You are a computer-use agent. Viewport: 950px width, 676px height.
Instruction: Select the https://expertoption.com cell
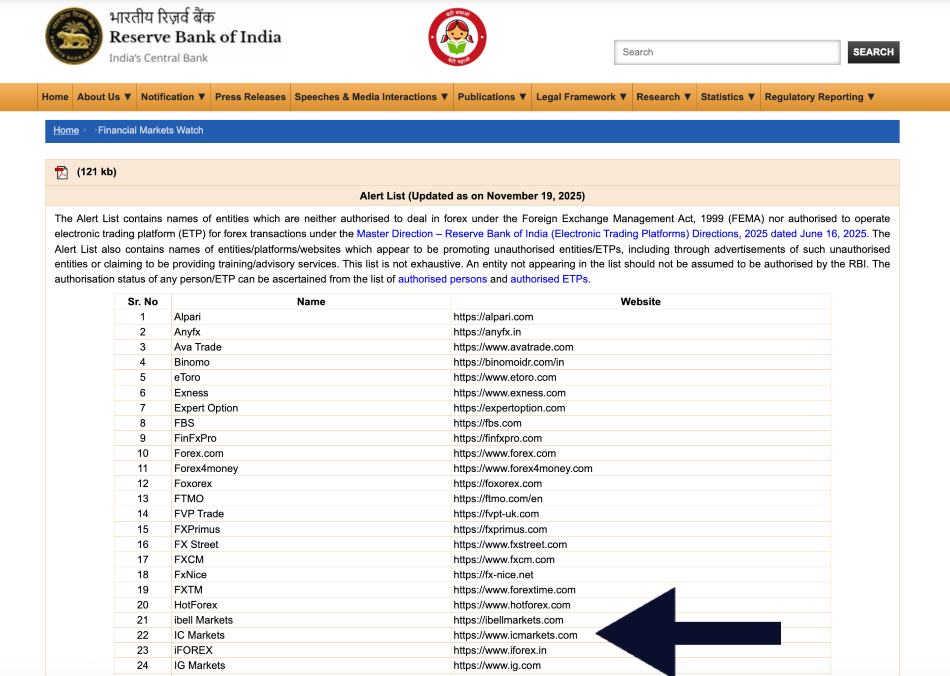[x=640, y=408]
